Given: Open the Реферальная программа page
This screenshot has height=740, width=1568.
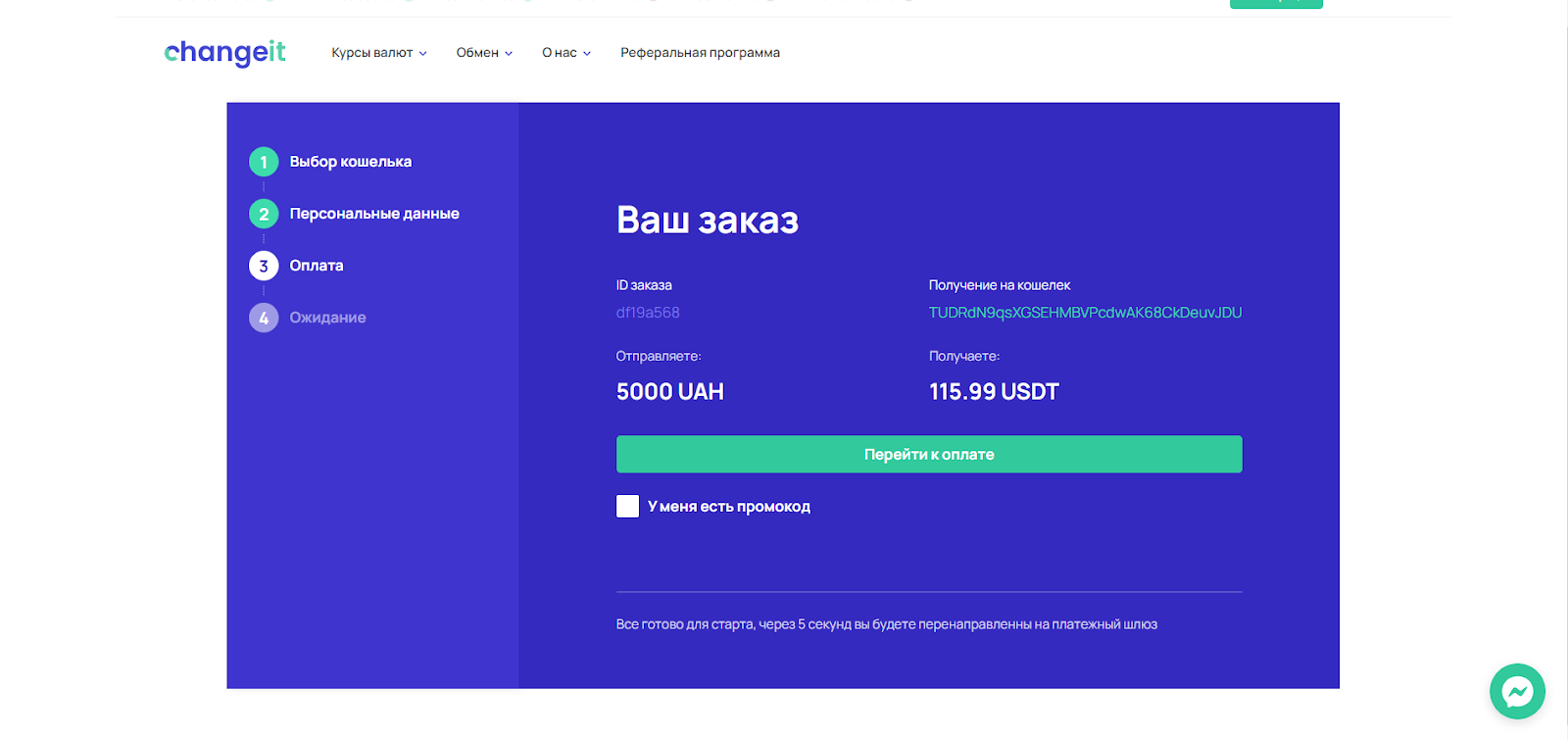Looking at the screenshot, I should [x=700, y=53].
